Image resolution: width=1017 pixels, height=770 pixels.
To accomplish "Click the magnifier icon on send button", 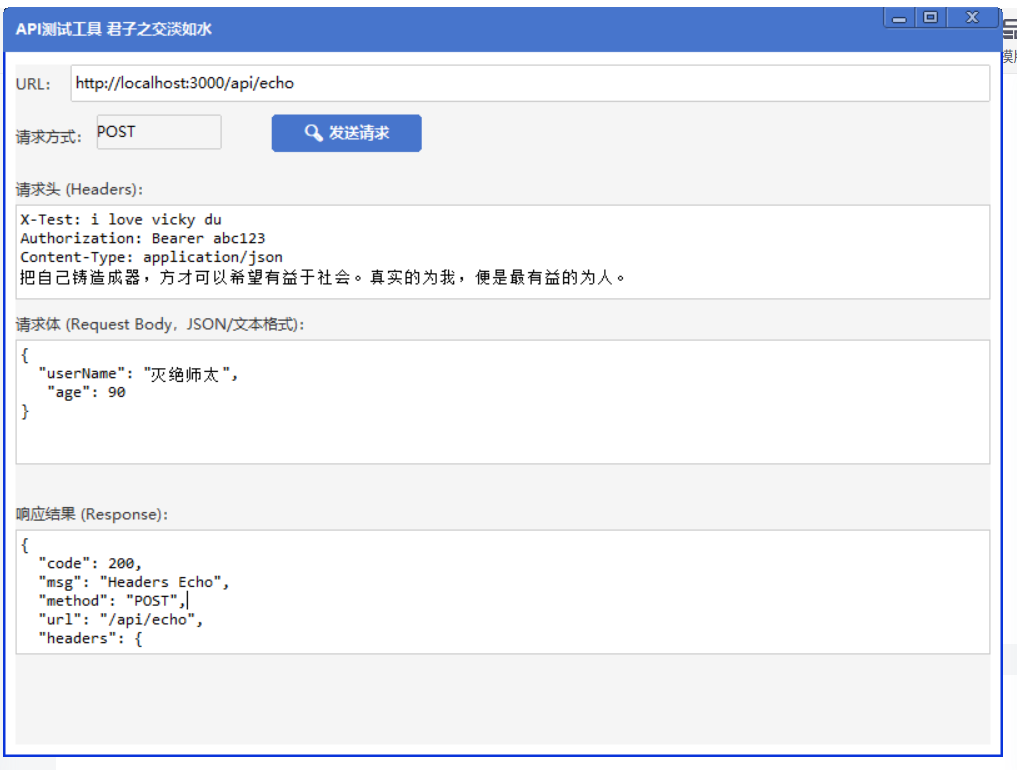I will (313, 133).
